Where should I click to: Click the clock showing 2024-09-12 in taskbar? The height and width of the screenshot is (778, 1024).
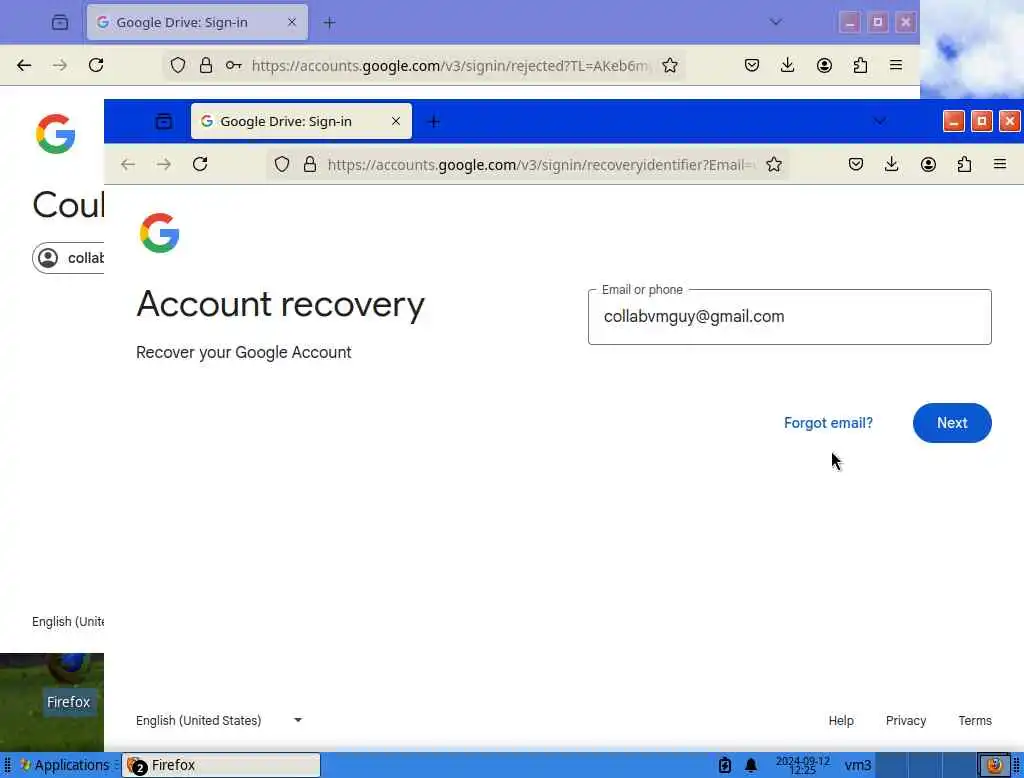(x=802, y=765)
